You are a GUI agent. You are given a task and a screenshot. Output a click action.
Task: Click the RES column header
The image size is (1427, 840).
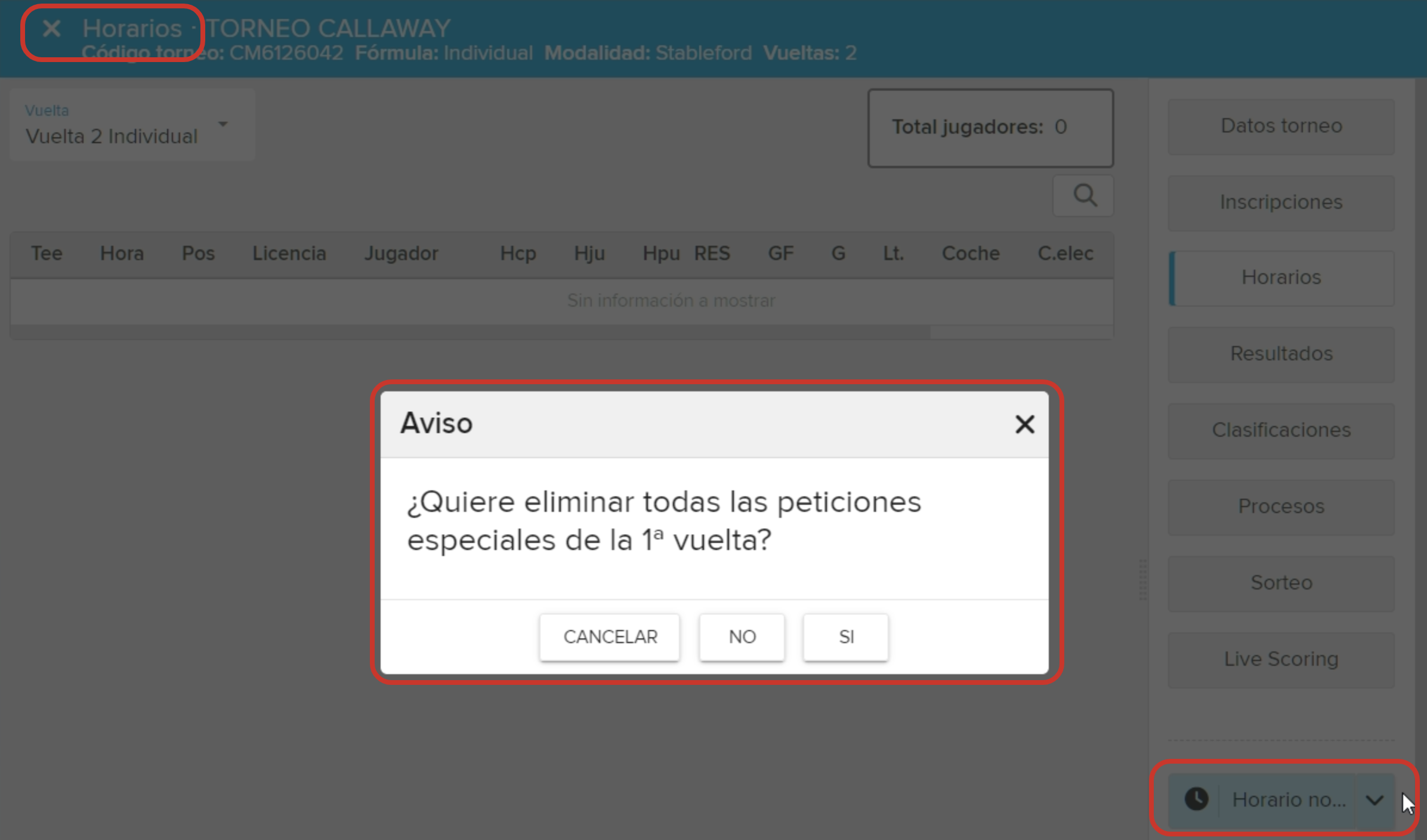click(x=712, y=254)
